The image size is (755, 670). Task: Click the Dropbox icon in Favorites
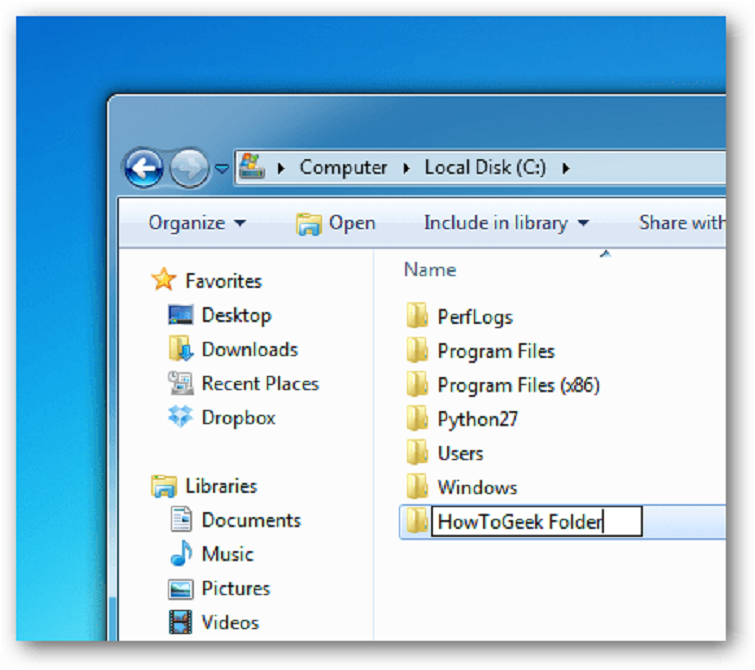pyautogui.click(x=181, y=418)
